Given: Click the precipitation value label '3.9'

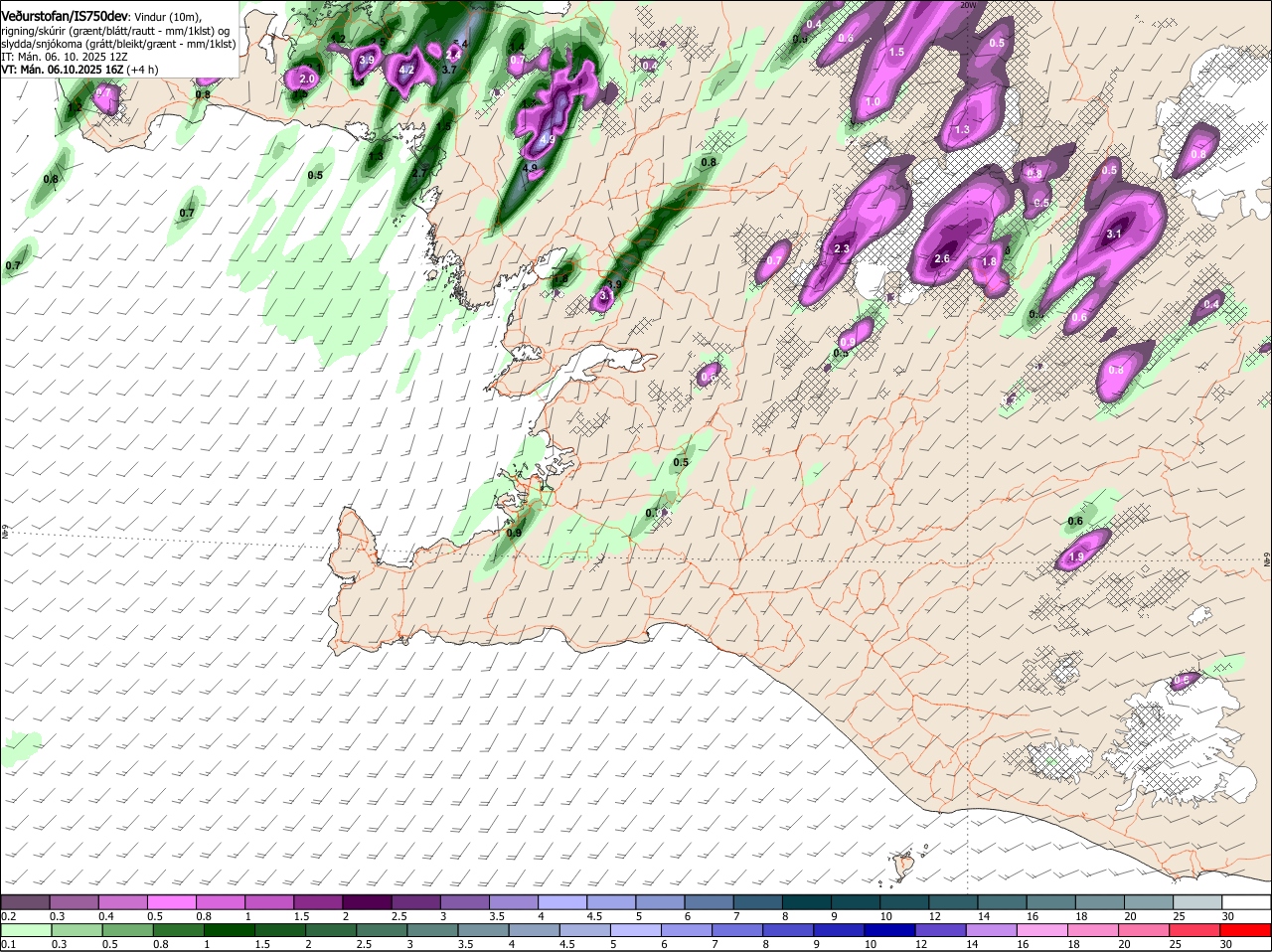Looking at the screenshot, I should pyautogui.click(x=366, y=61).
